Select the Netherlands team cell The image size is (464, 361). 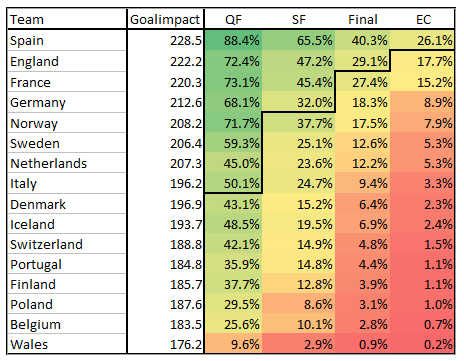tap(67, 163)
